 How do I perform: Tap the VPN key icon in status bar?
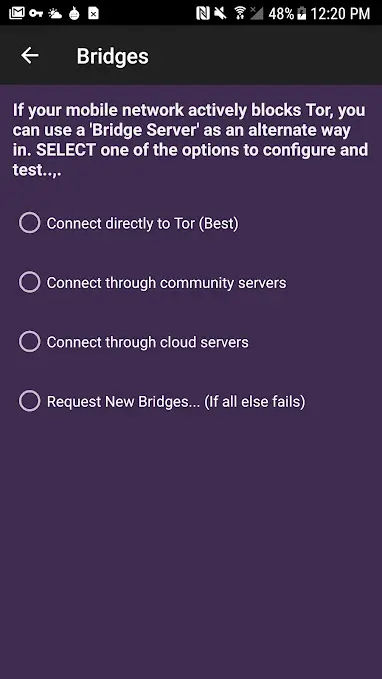[x=36, y=13]
